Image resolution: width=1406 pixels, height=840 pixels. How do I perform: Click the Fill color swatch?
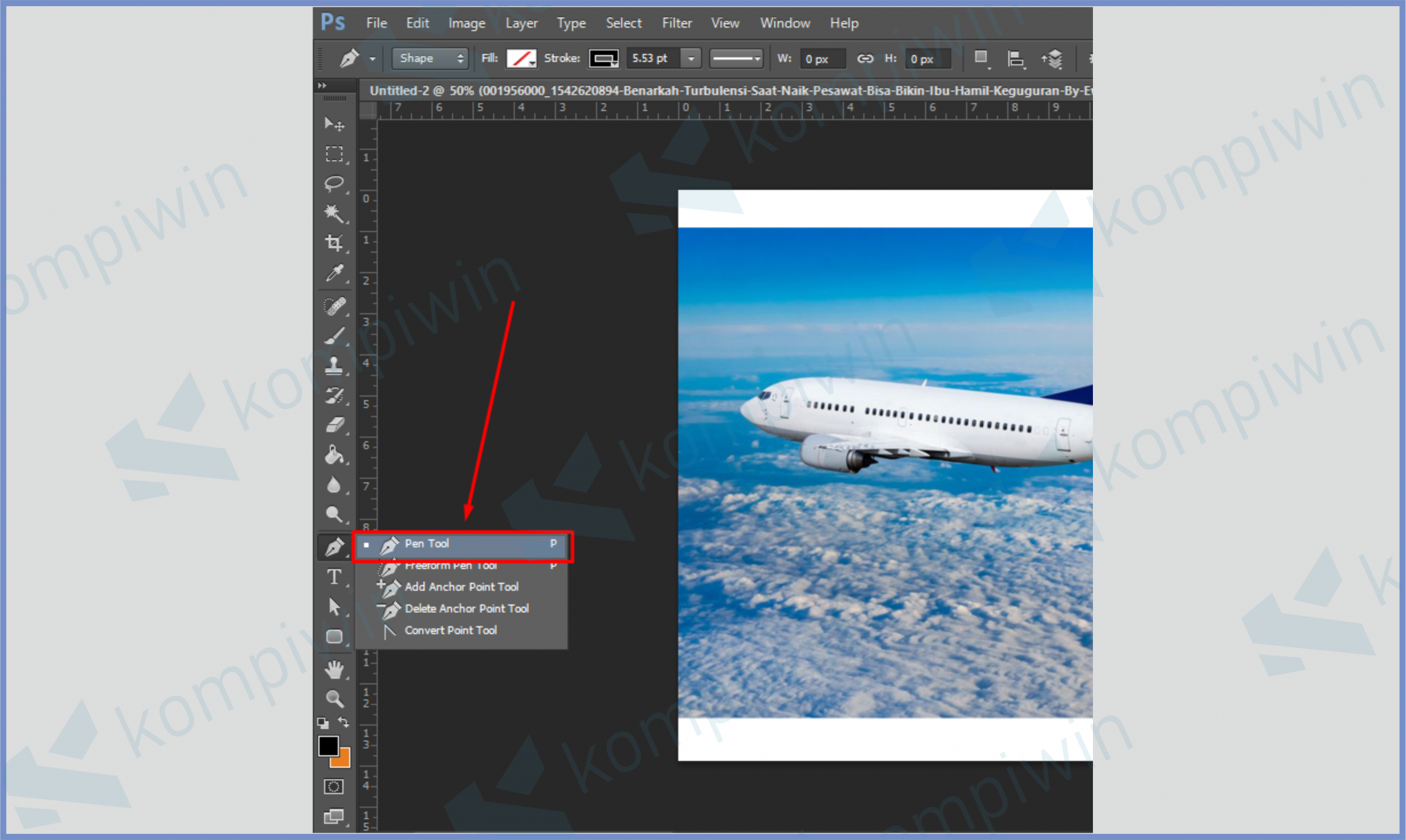tap(521, 58)
